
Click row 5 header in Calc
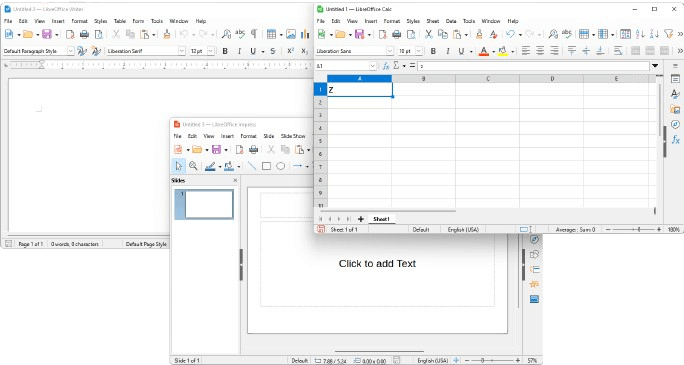coord(320,141)
